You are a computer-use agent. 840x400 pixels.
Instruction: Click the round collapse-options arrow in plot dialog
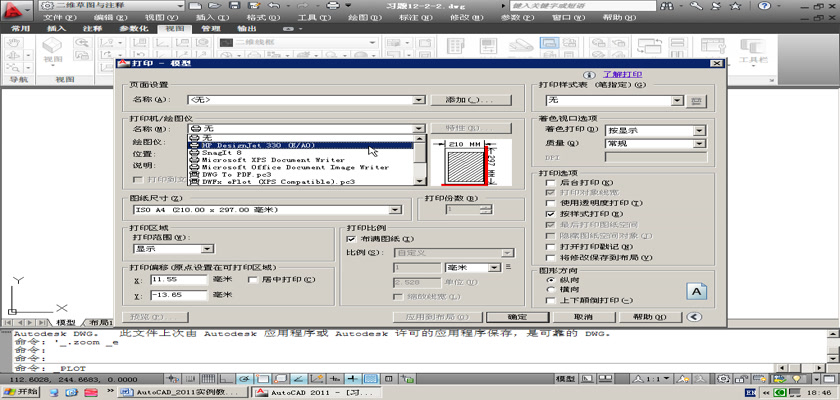click(x=693, y=317)
